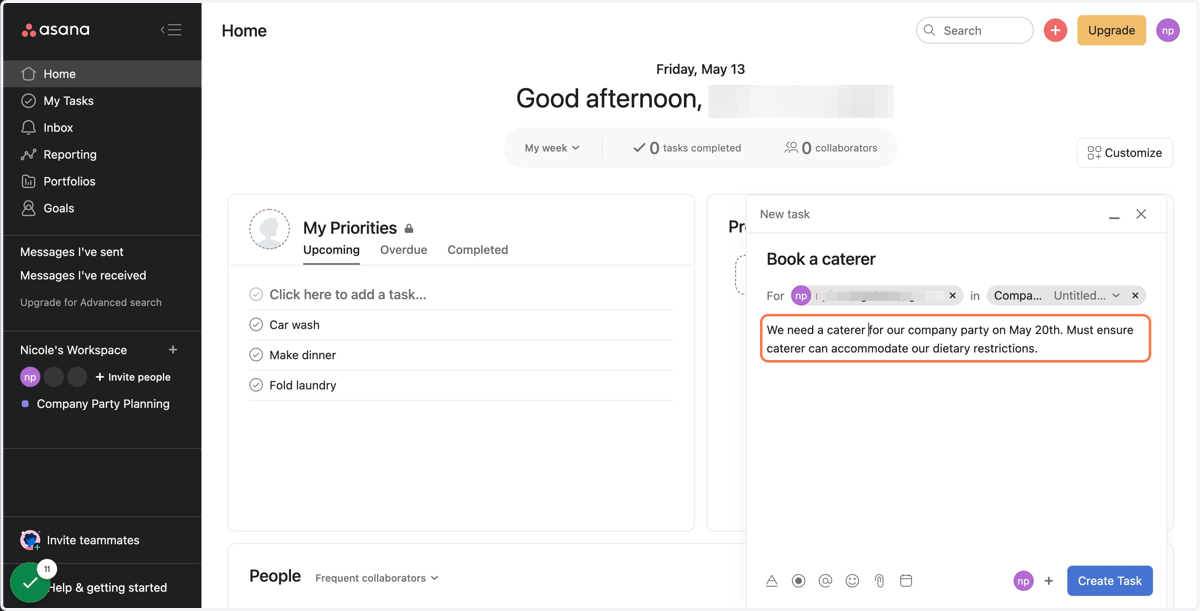Image resolution: width=1200 pixels, height=611 pixels.
Task: Open Reporting in the sidebar
Action: (102, 154)
